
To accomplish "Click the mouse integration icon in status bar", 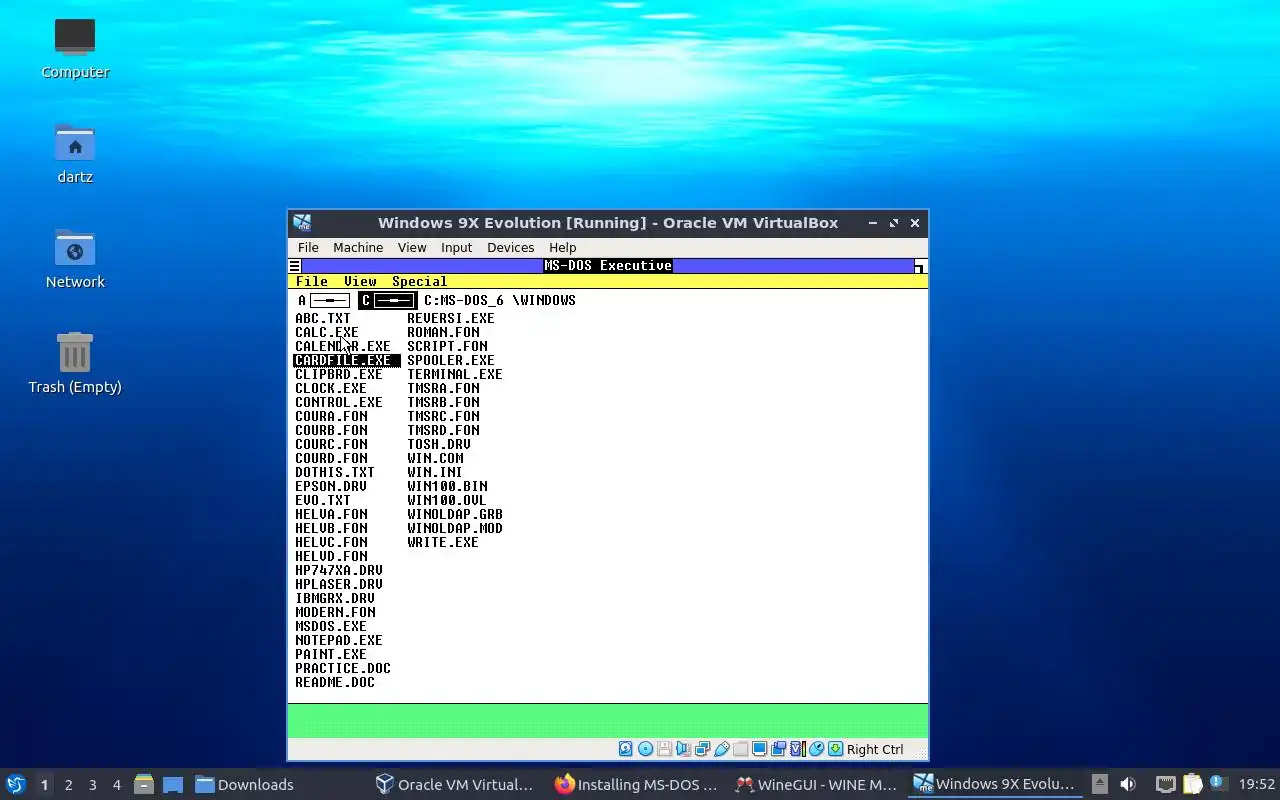I will [817, 749].
